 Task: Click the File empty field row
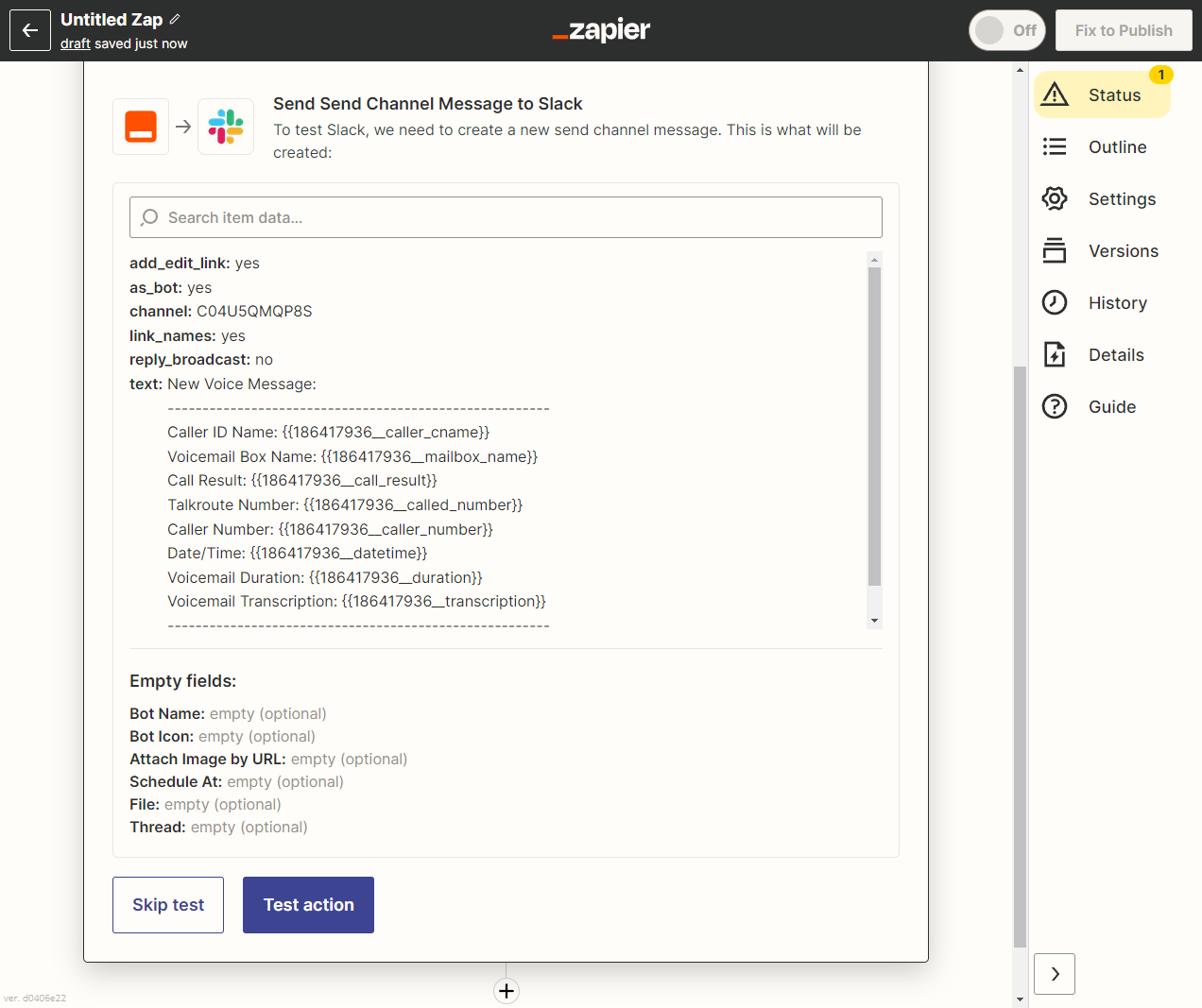[205, 805]
